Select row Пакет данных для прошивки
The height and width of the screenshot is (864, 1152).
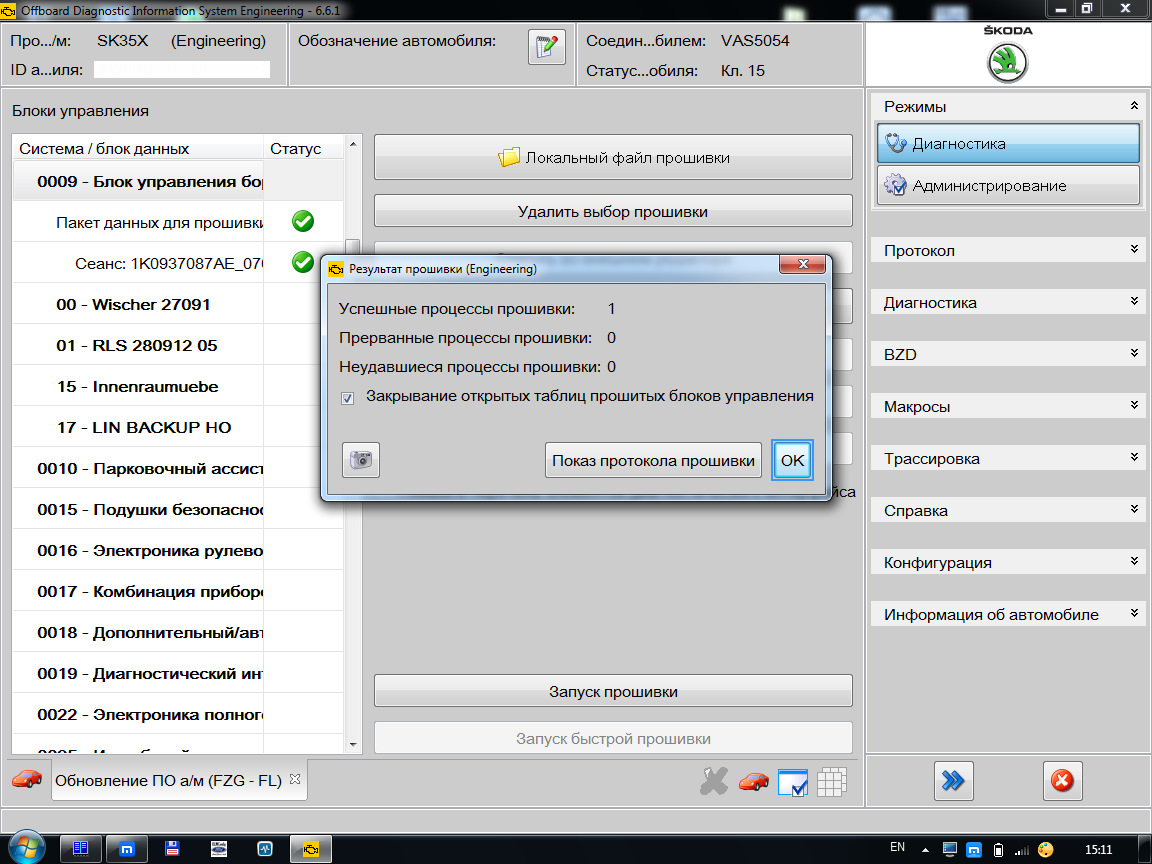point(178,222)
